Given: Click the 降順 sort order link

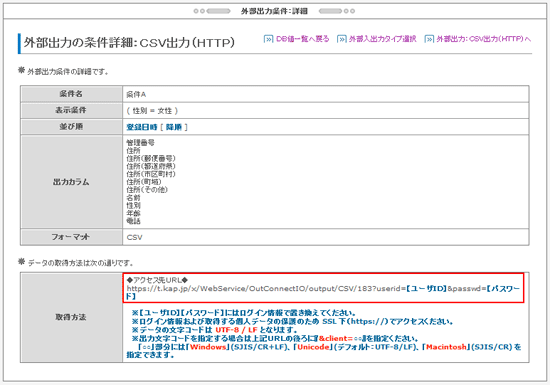Looking at the screenshot, I should click(174, 127).
